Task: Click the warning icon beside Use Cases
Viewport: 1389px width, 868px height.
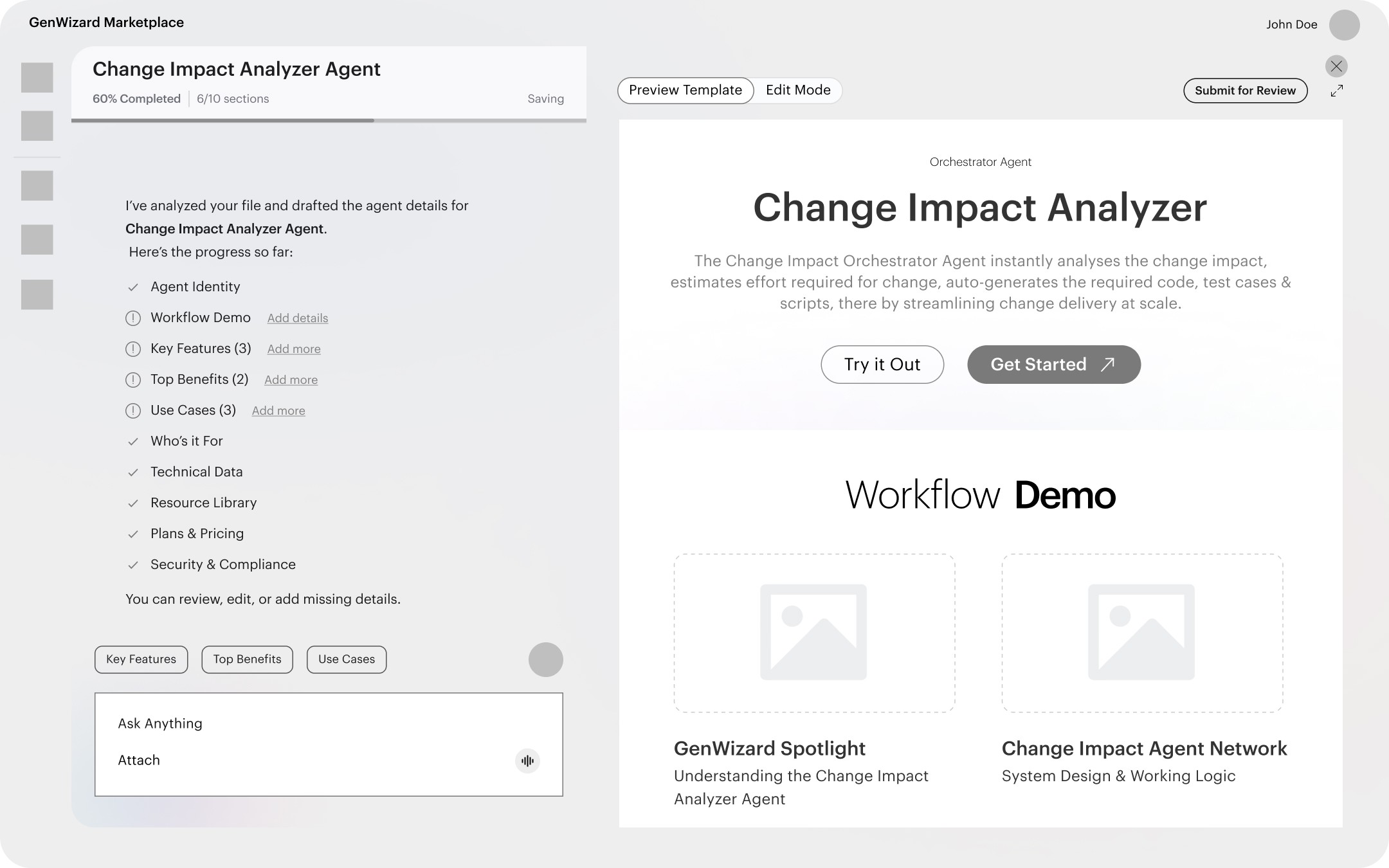Action: (x=133, y=411)
